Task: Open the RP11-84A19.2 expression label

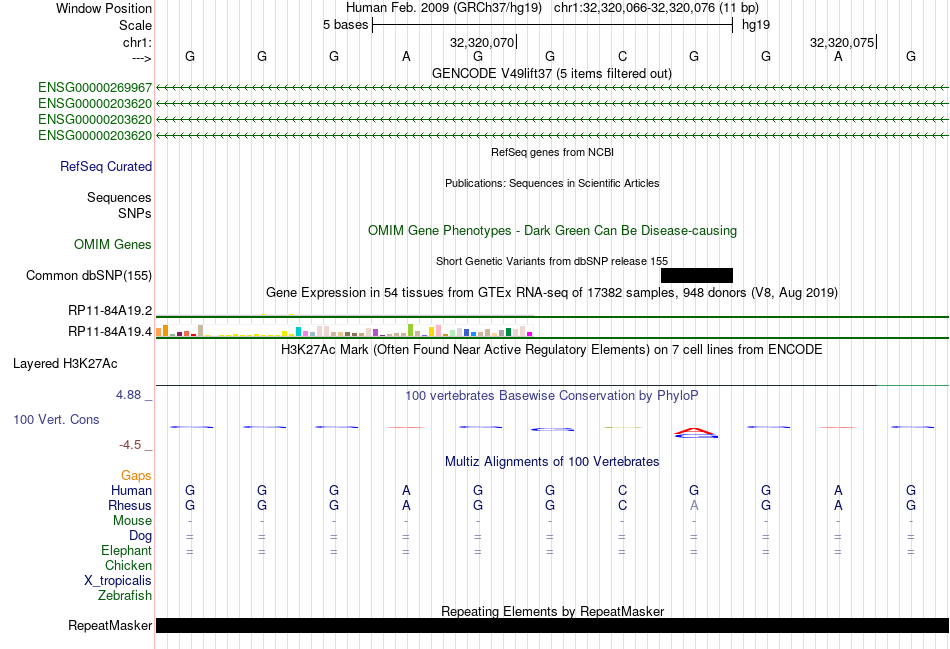Action: coord(110,311)
